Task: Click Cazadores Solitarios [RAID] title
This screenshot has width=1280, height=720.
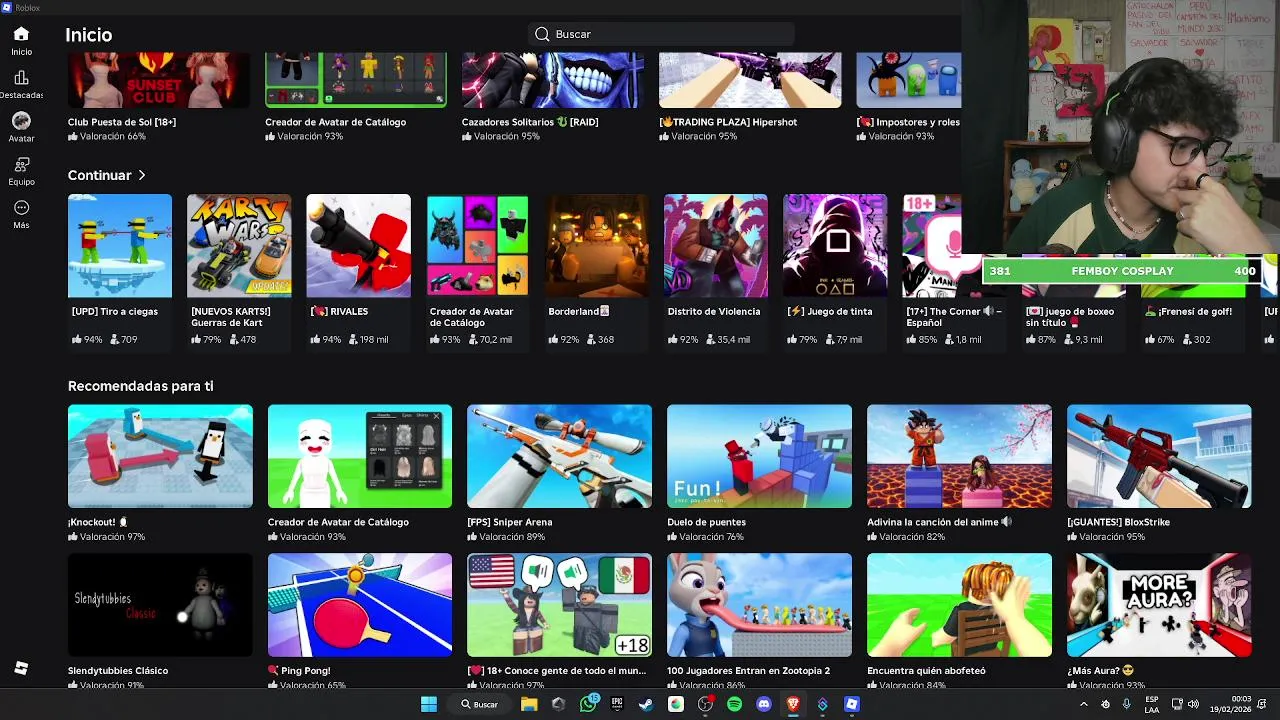Action: 530,122
